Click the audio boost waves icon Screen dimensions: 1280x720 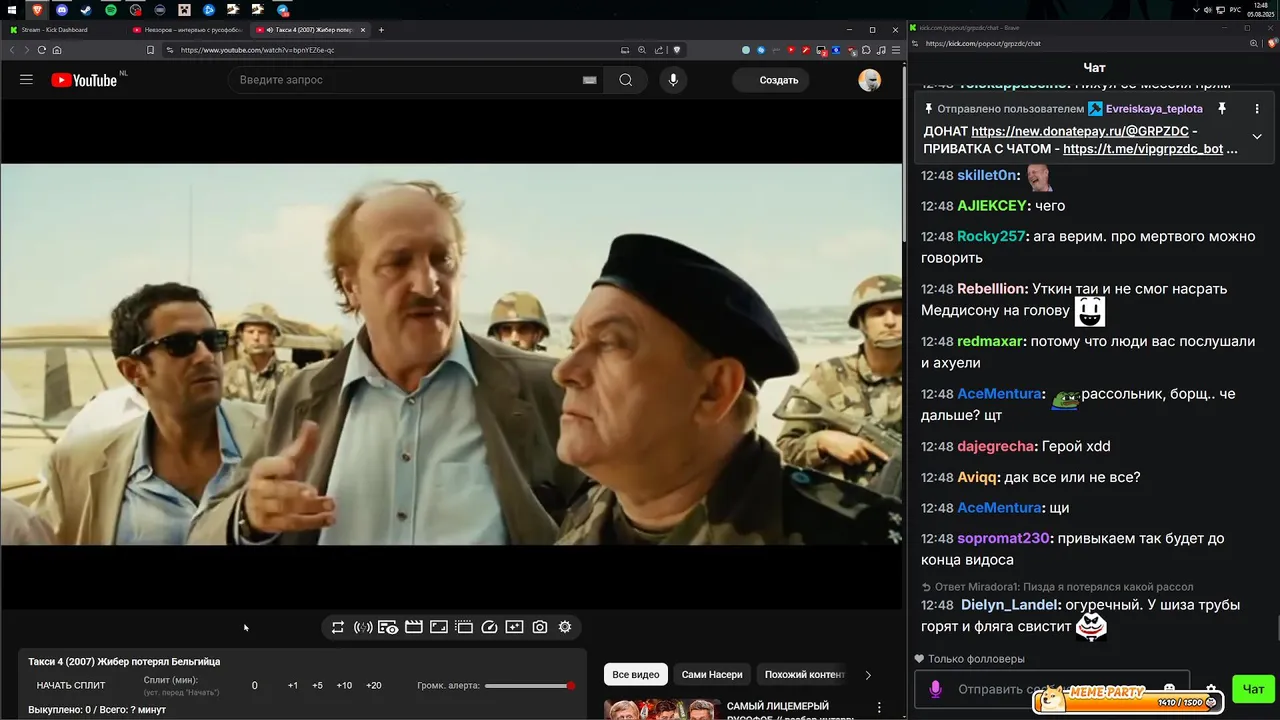coord(363,627)
